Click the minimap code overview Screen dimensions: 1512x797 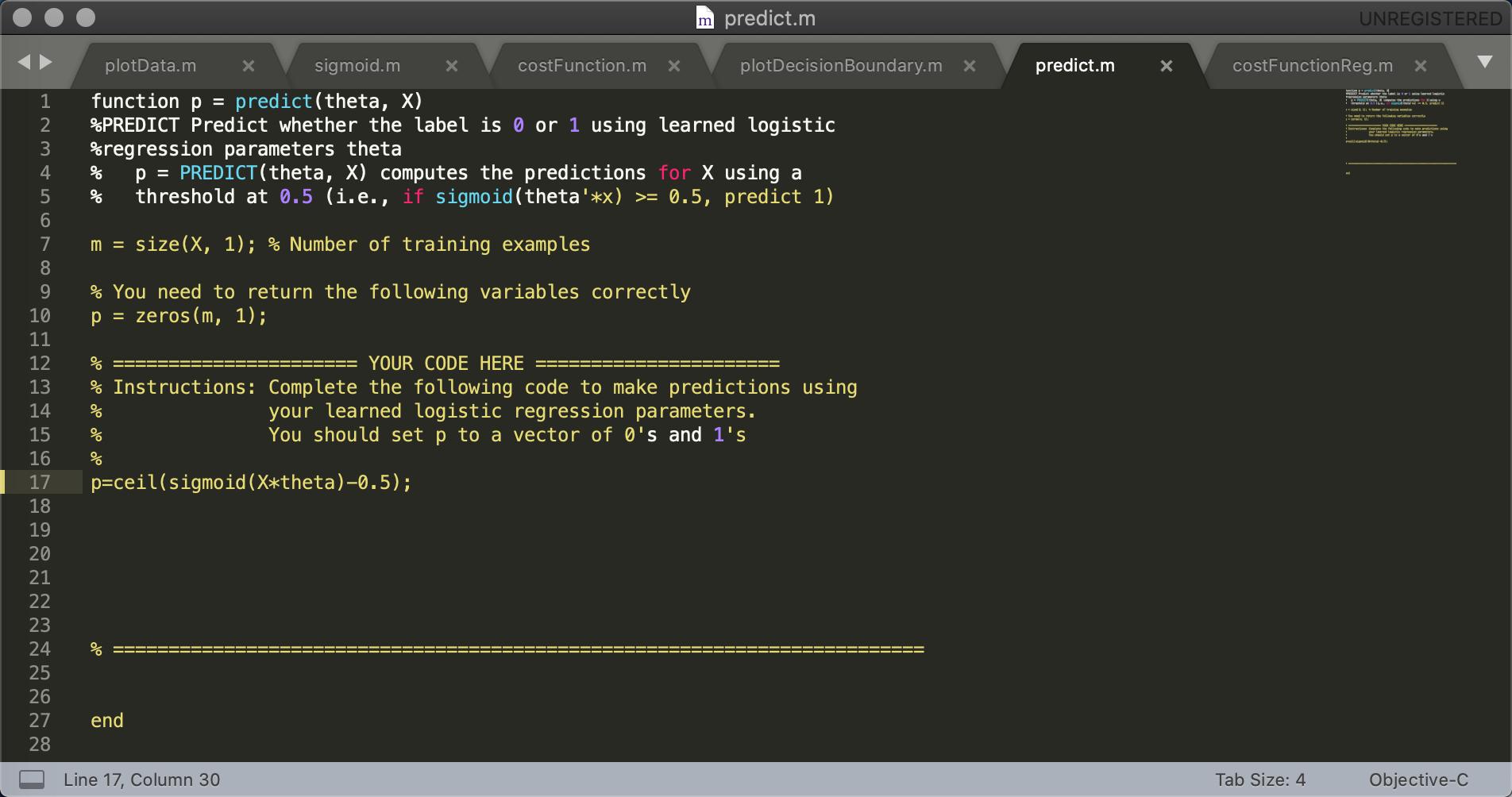coord(1401,131)
